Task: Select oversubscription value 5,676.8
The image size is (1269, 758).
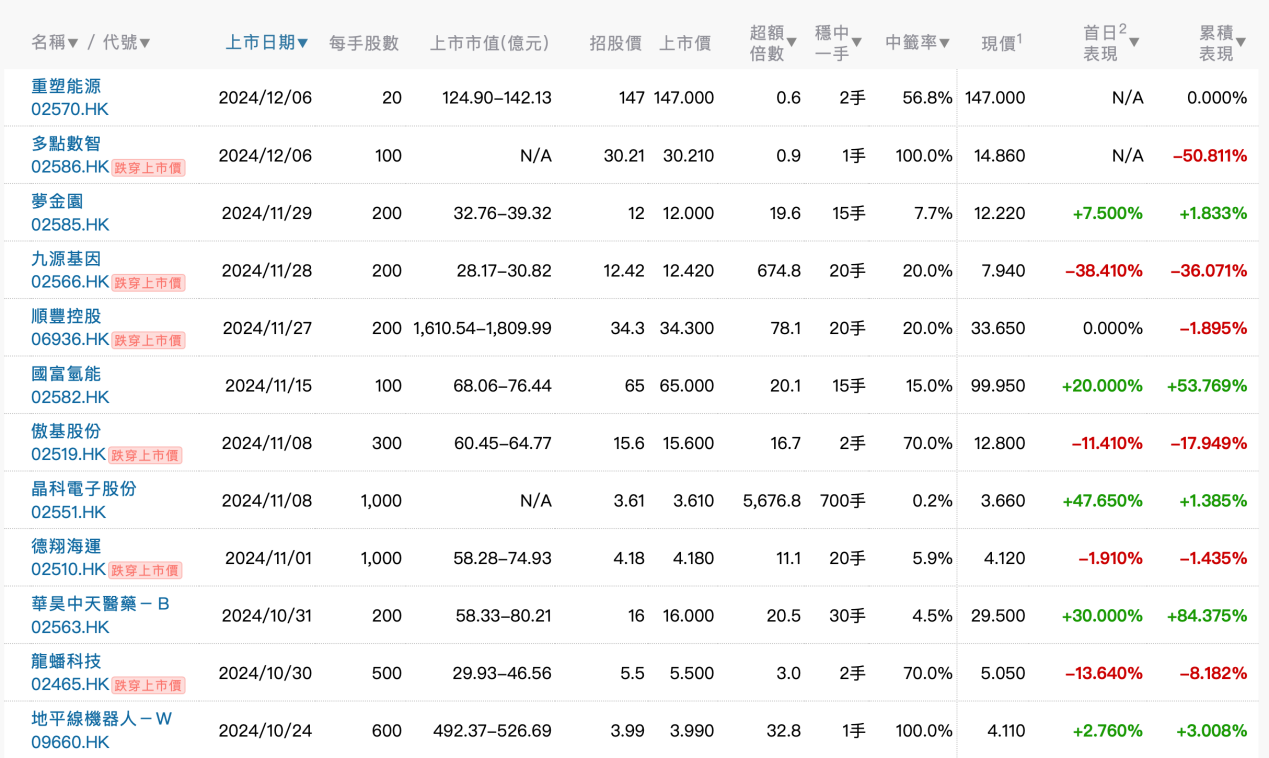Action: click(x=772, y=501)
